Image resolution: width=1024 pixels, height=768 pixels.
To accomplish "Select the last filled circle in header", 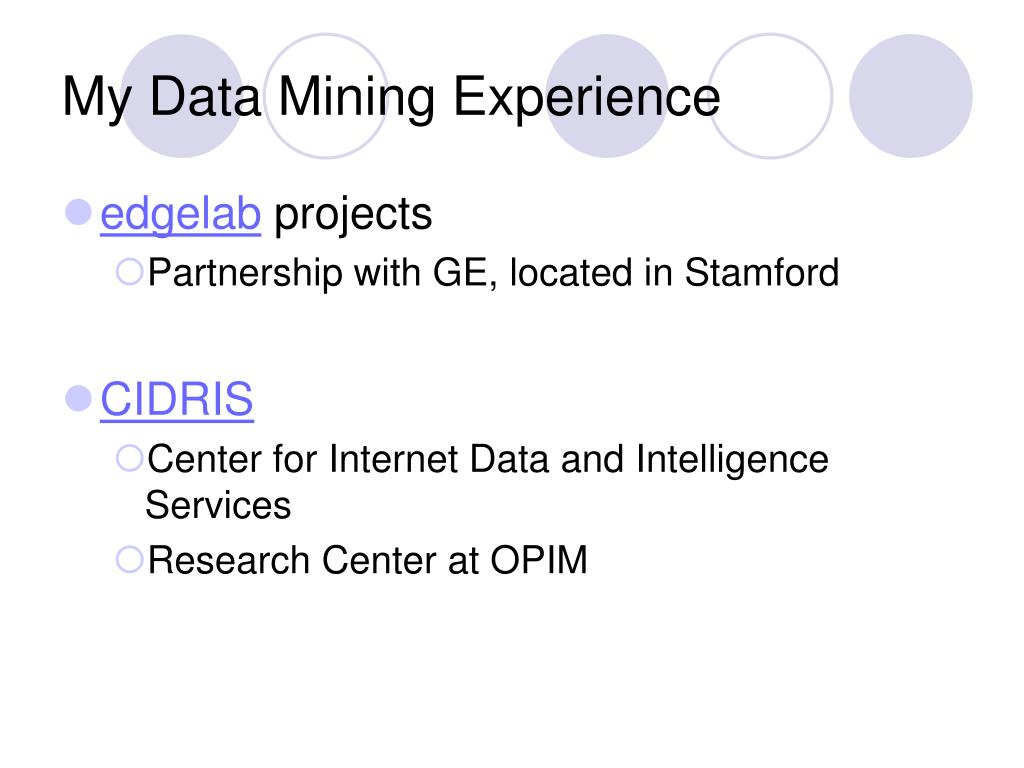I will pos(911,96).
